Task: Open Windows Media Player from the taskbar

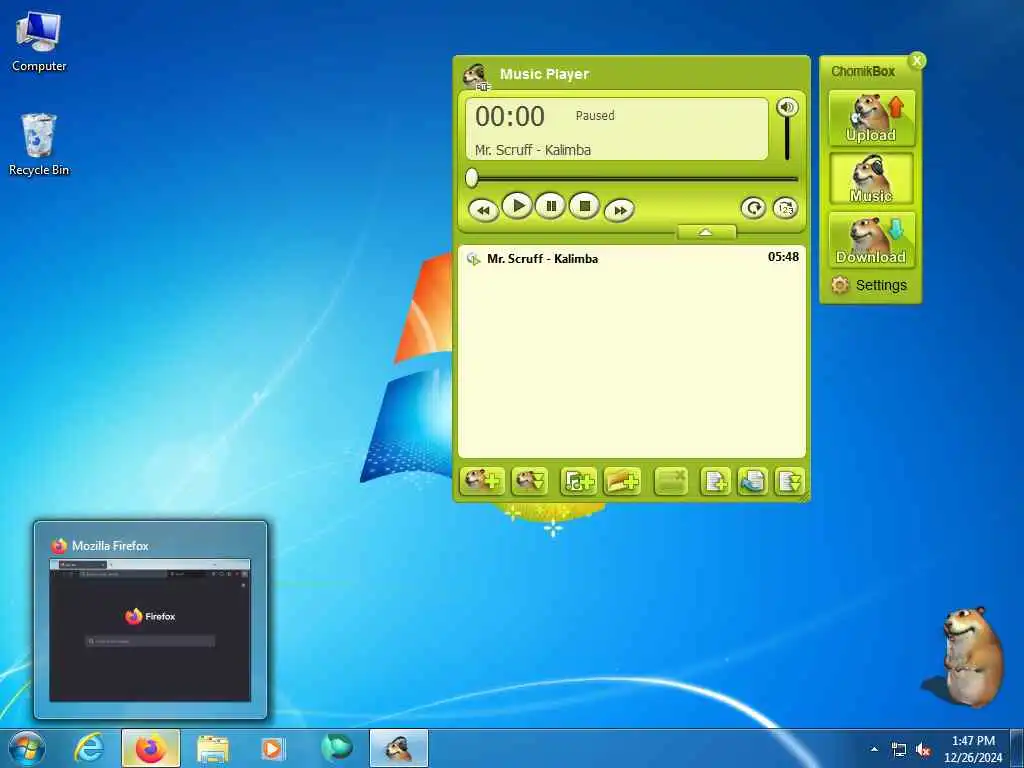Action: [273, 748]
